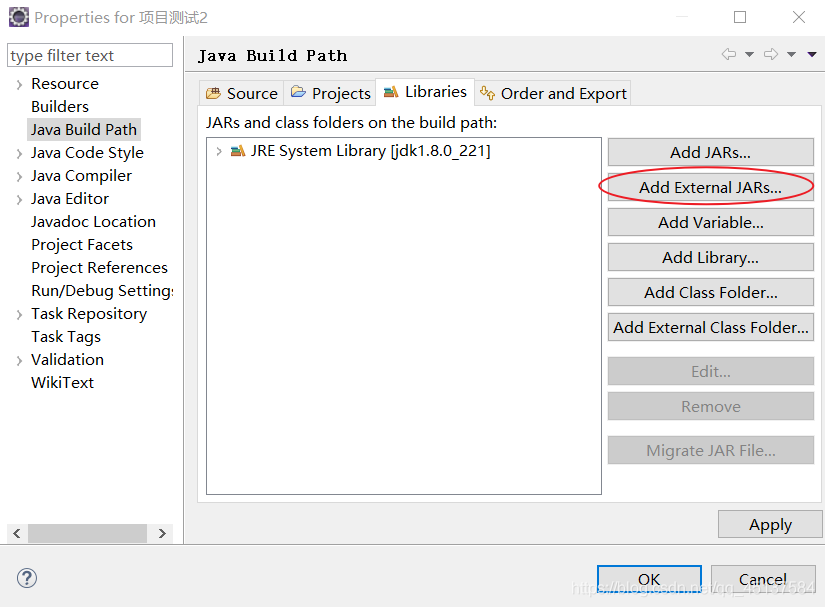The height and width of the screenshot is (607, 825).
Task: Click the Add Variable button
Action: [711, 222]
